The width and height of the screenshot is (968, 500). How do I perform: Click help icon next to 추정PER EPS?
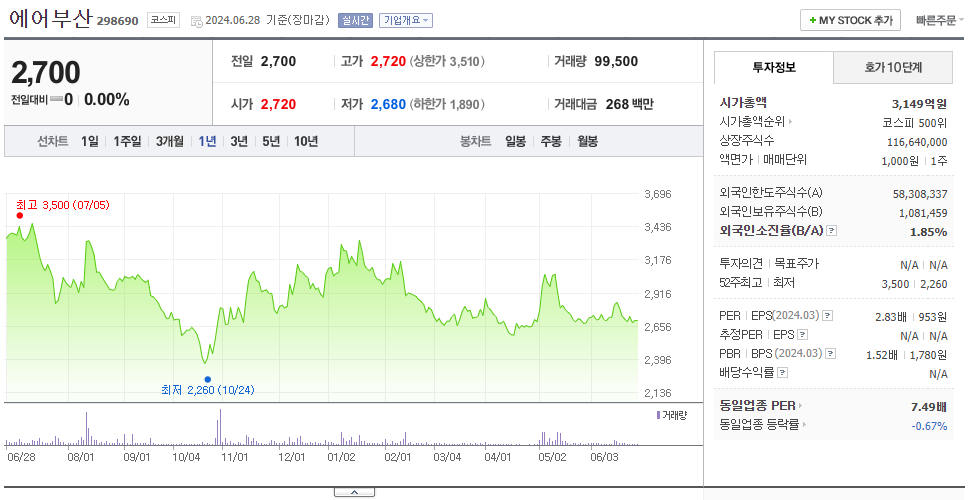[x=802, y=335]
